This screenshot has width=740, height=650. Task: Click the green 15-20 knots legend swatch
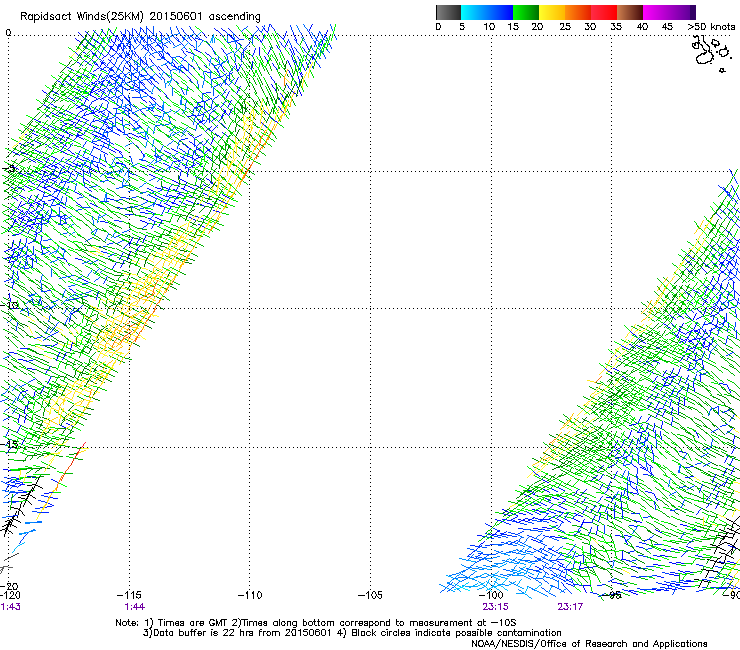[x=526, y=12]
